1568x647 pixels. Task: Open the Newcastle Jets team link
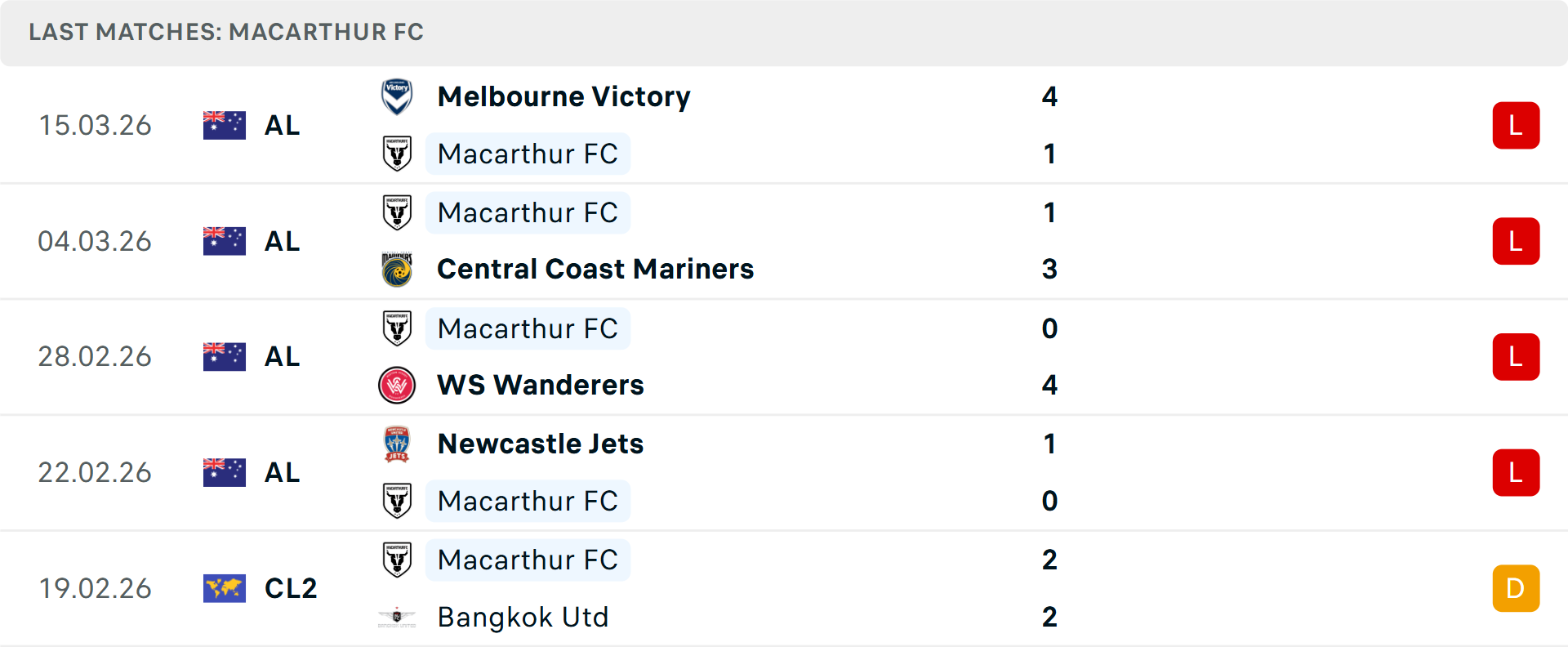(541, 444)
